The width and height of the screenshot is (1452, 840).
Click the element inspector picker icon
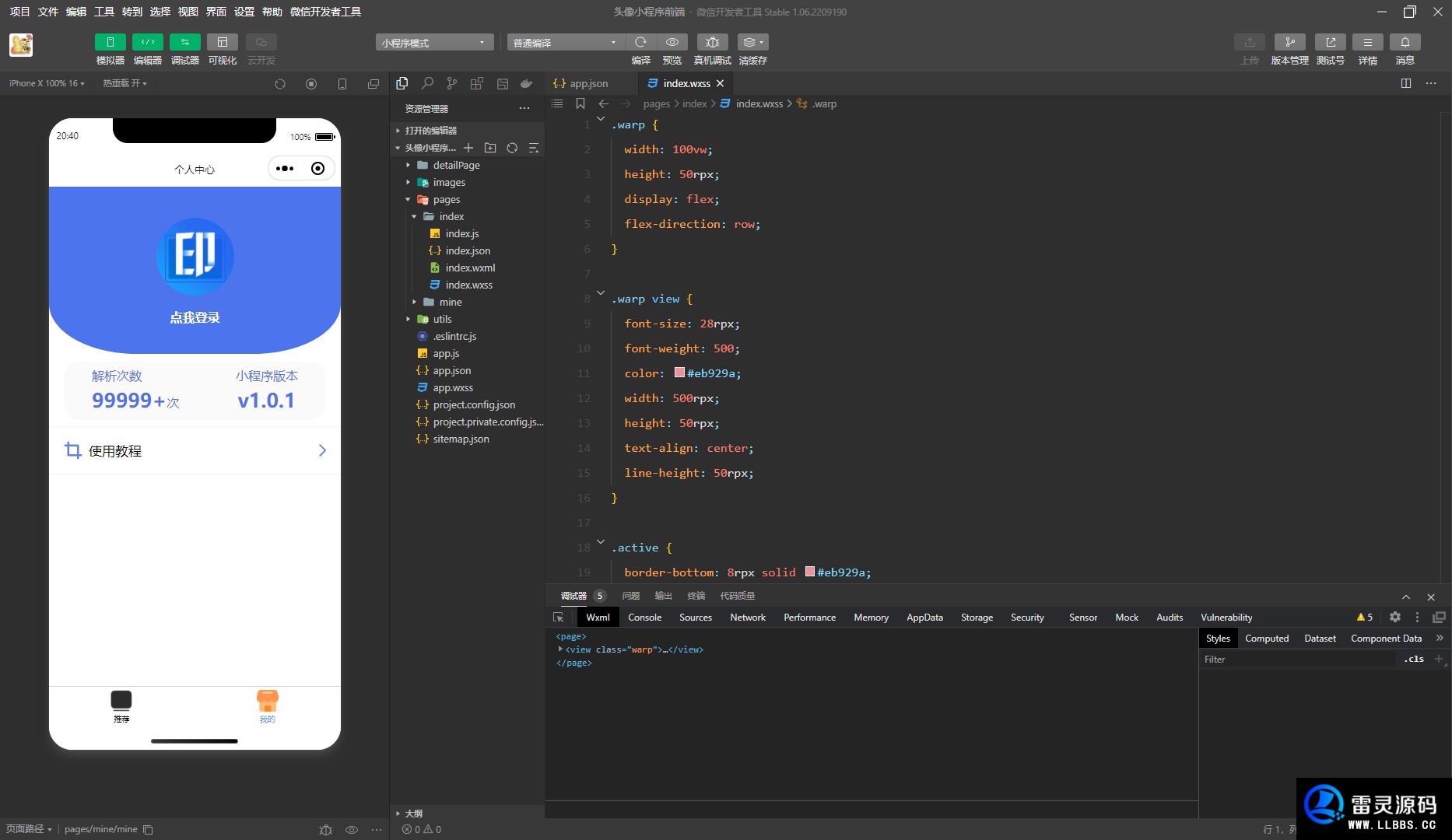click(x=559, y=617)
